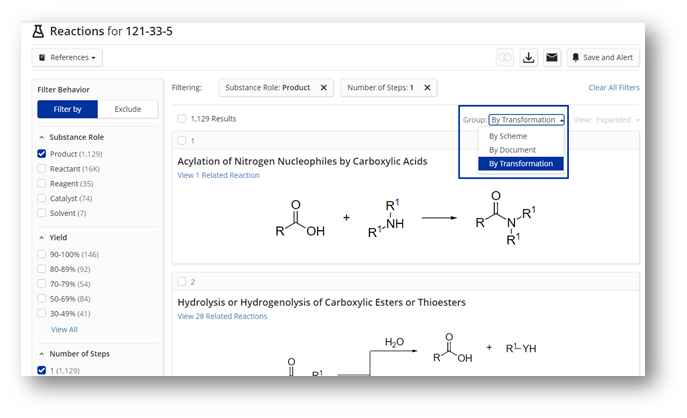The width and height of the screenshot is (687, 418).
Task: Click Clear All Filters link
Action: click(x=614, y=88)
